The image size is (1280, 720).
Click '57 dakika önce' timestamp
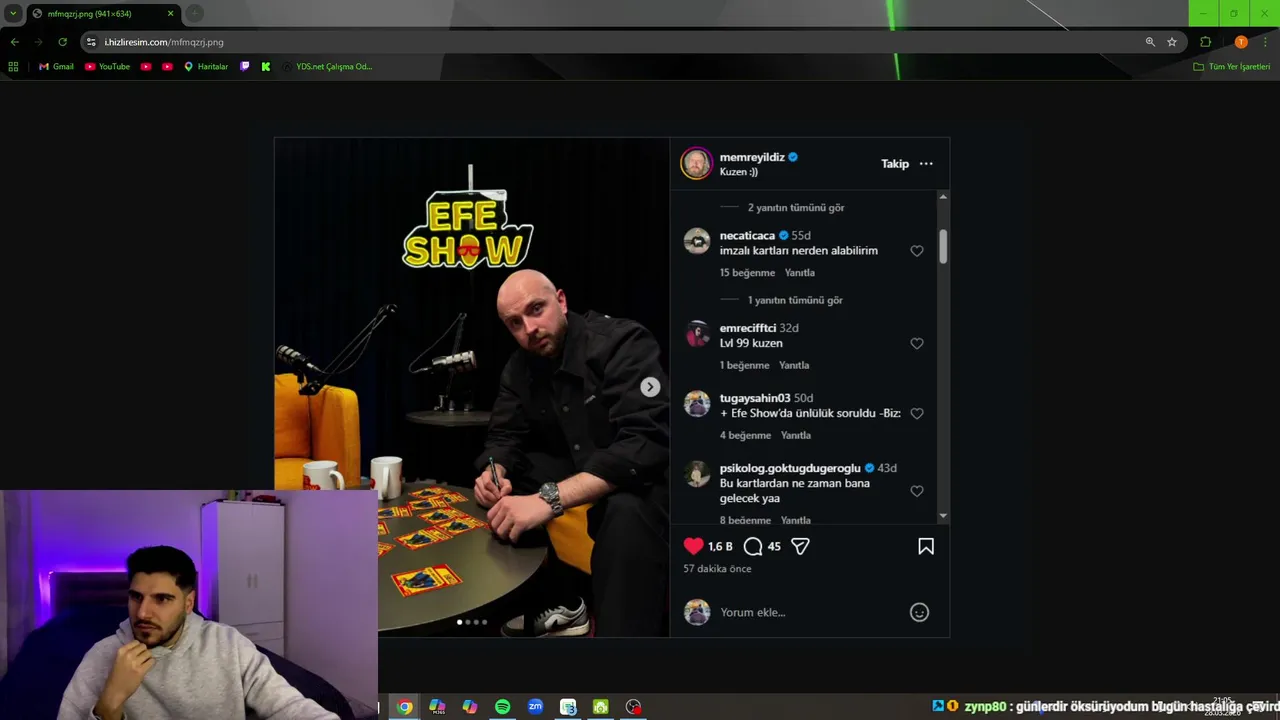tap(717, 569)
